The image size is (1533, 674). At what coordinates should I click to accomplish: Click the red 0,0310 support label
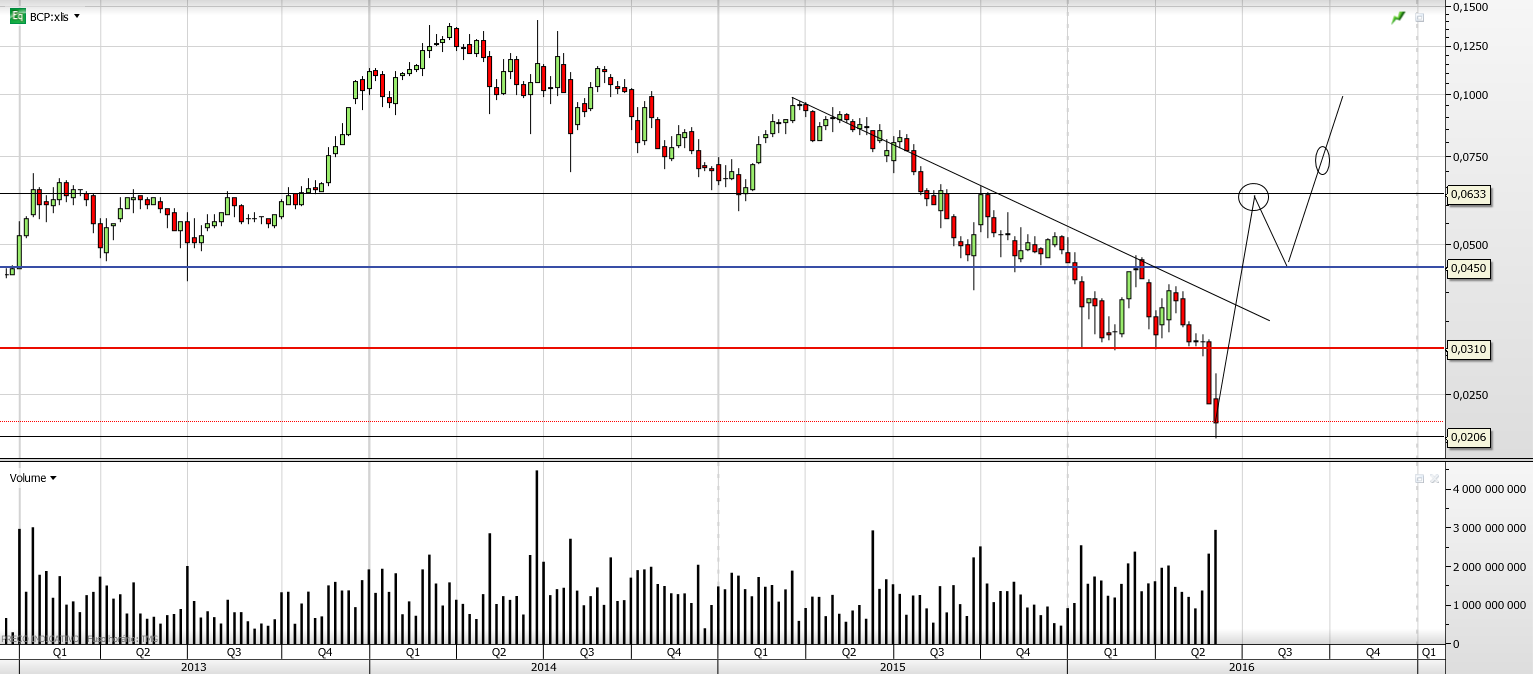pyautogui.click(x=1469, y=349)
